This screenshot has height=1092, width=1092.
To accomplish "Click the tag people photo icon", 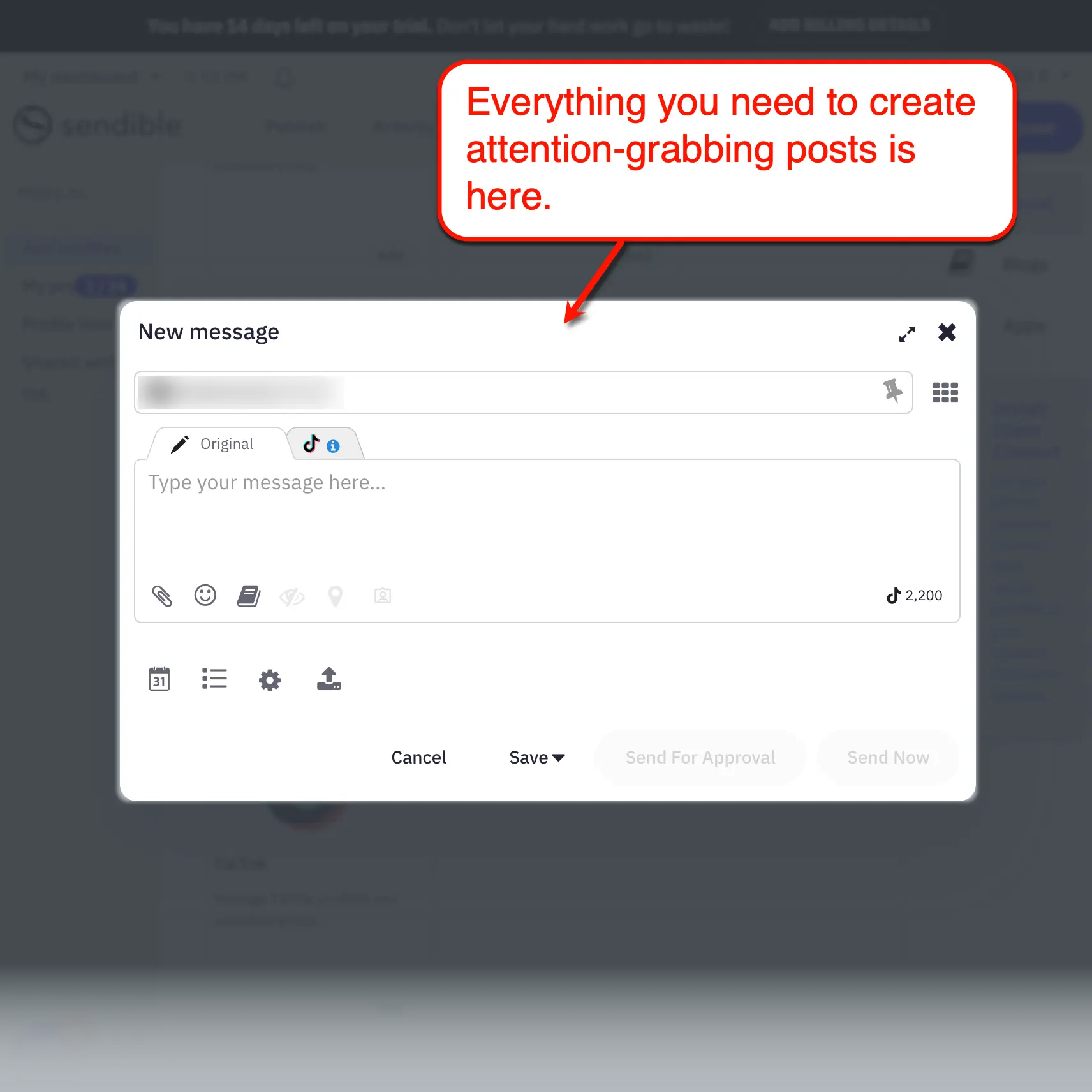I will tap(383, 596).
